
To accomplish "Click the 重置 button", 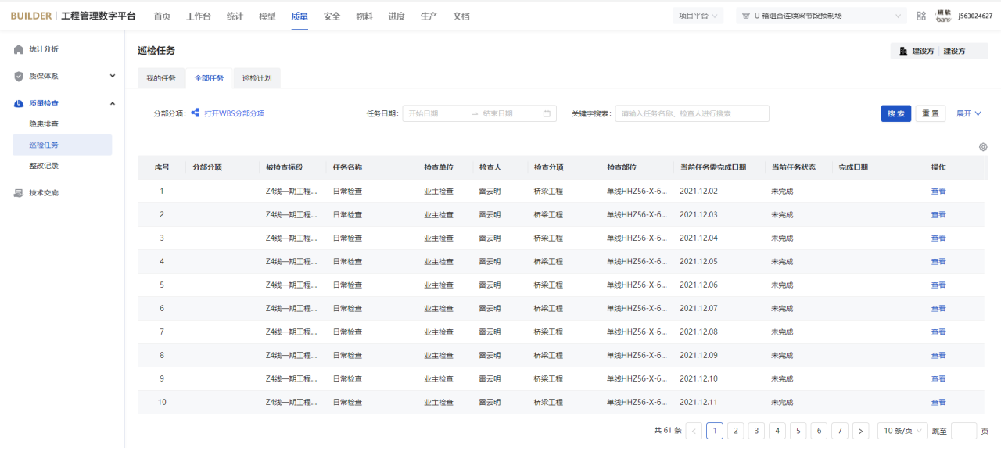I will point(931,113).
